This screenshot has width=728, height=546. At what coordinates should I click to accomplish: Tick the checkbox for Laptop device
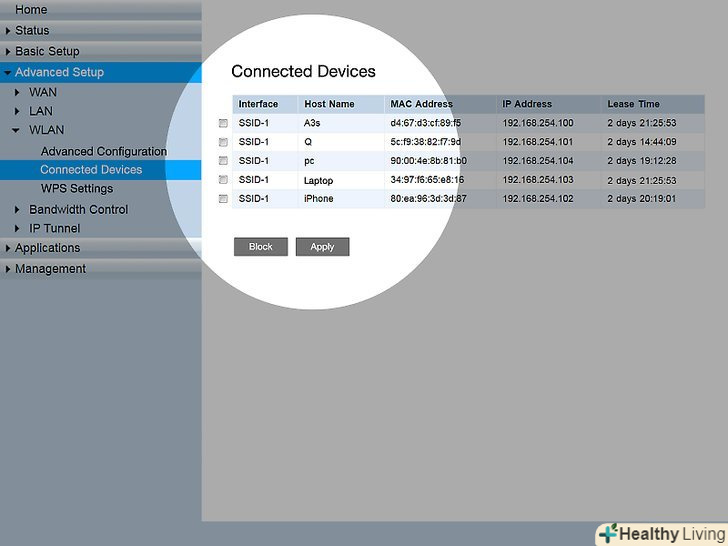(x=223, y=180)
